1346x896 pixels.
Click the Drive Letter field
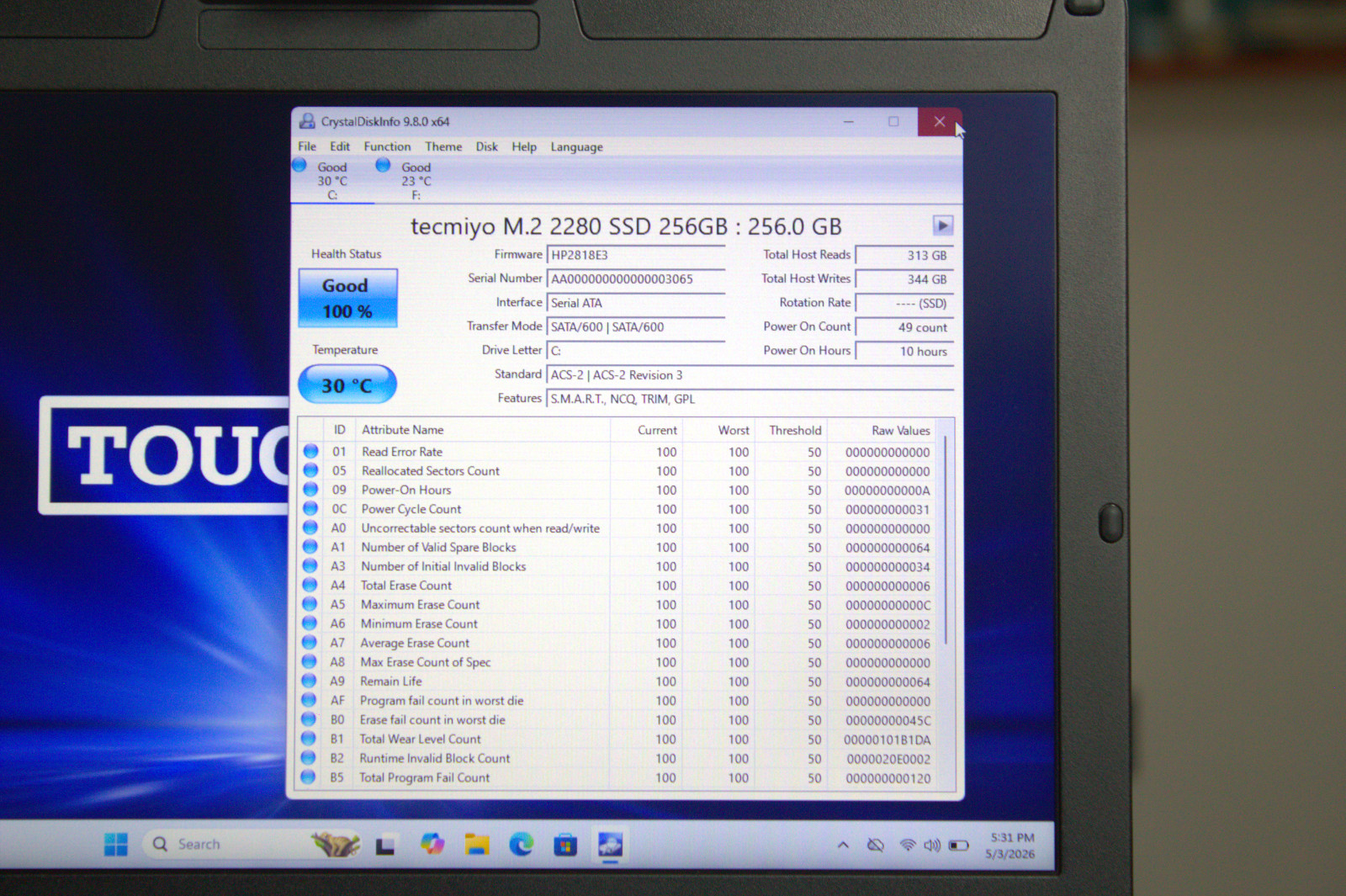coord(636,351)
